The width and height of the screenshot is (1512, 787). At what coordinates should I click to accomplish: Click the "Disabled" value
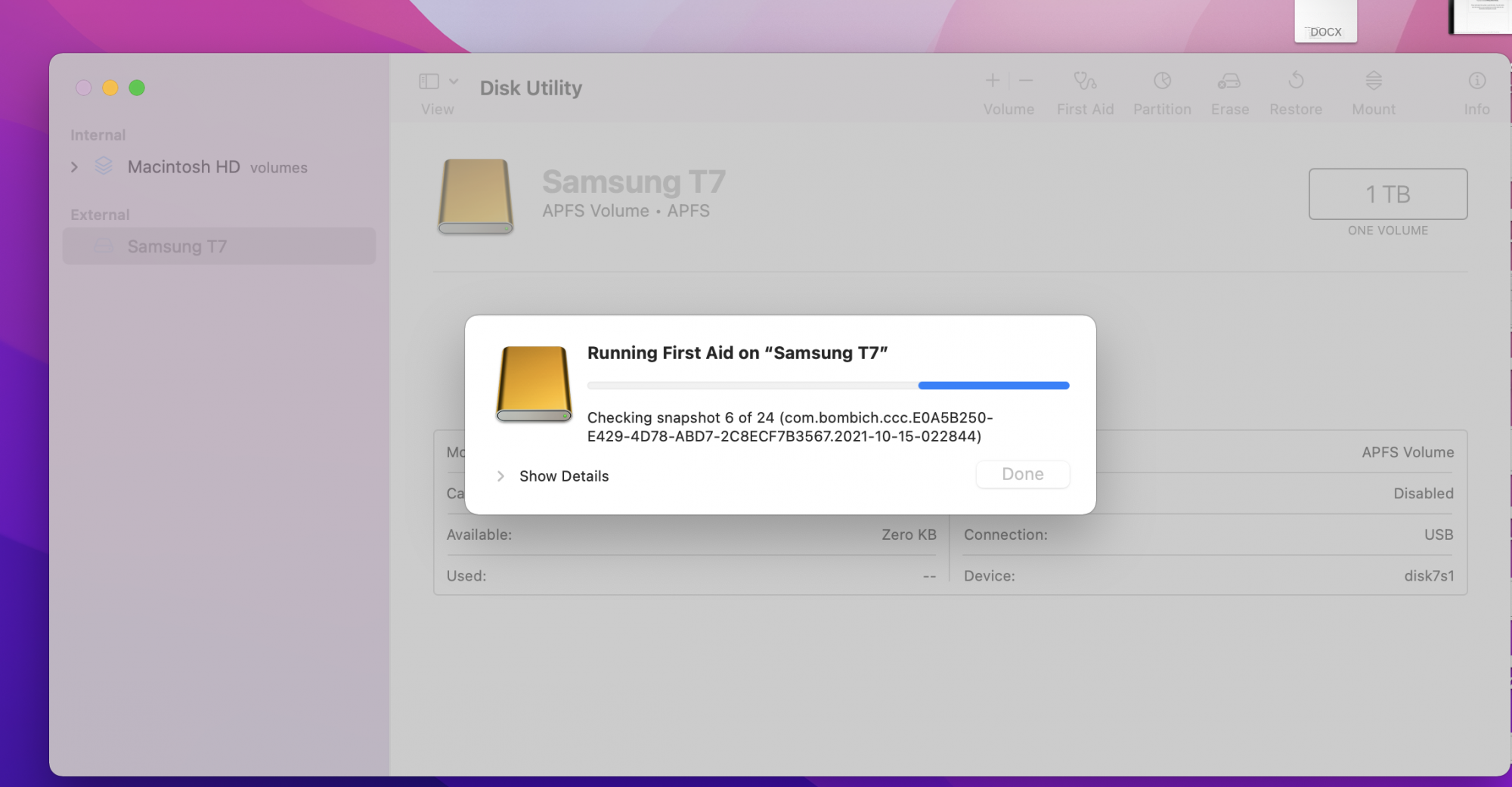pos(1424,494)
